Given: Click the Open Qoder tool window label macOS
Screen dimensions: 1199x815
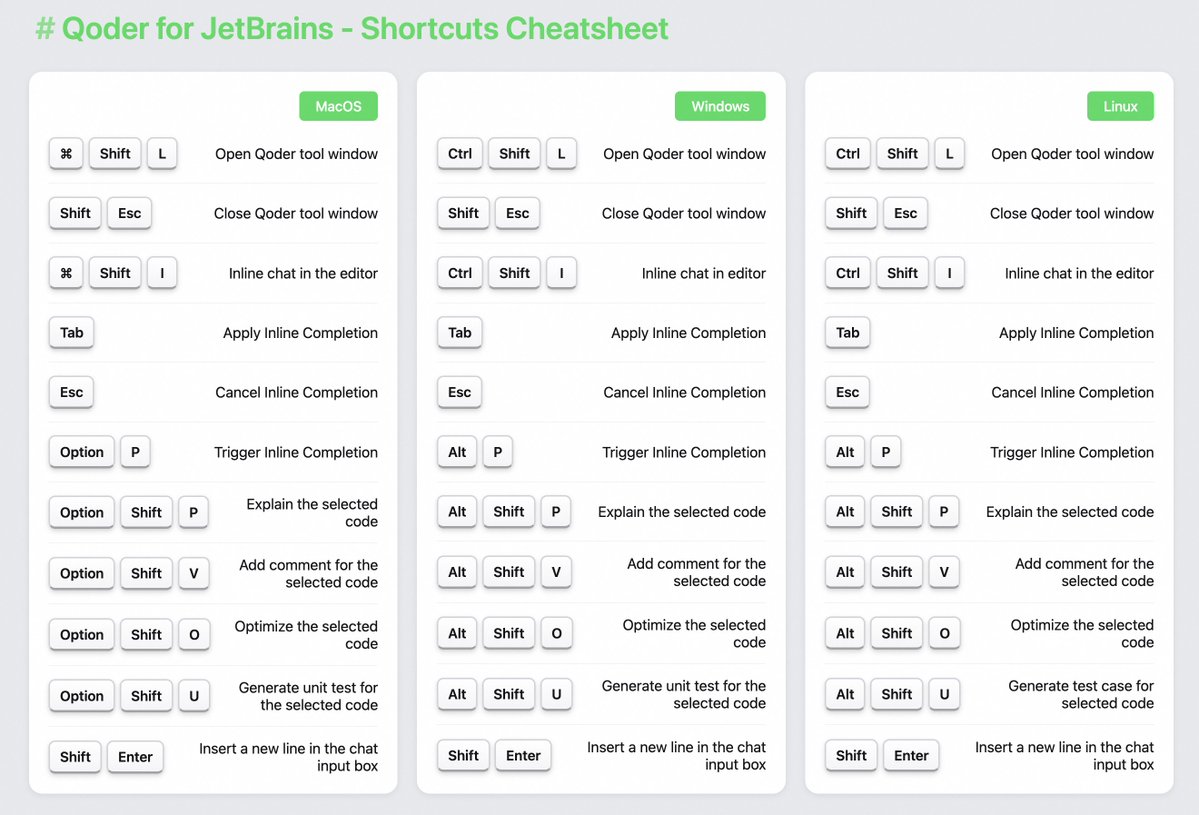Looking at the screenshot, I should click(x=296, y=153).
